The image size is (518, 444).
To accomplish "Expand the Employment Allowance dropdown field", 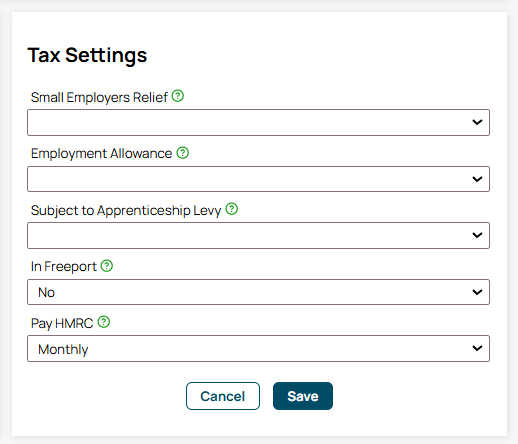I will click(x=258, y=179).
